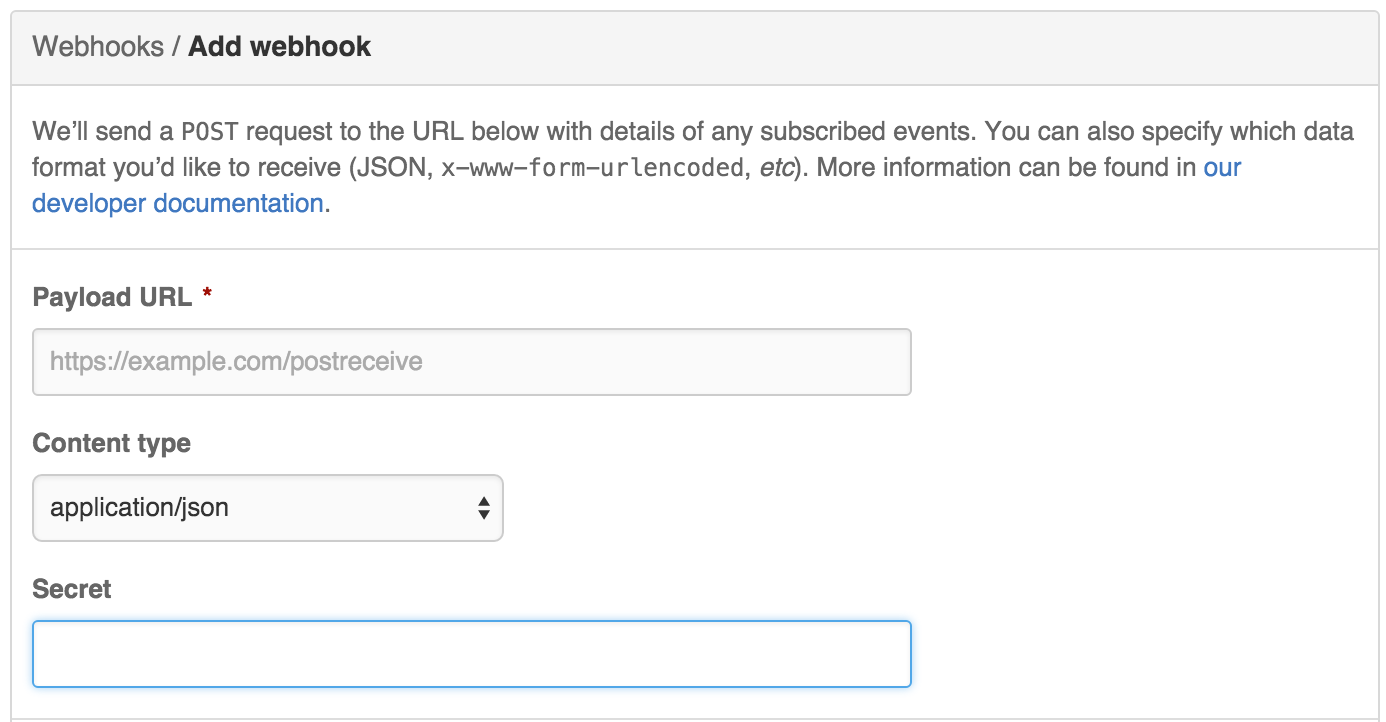Click the Secret field label
The height and width of the screenshot is (722, 1386).
tap(72, 589)
